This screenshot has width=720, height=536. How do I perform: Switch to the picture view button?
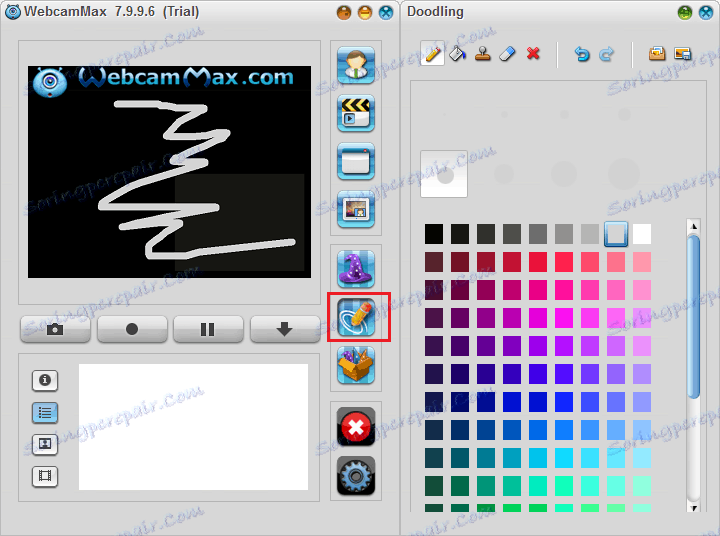pyautogui.click(x=45, y=444)
